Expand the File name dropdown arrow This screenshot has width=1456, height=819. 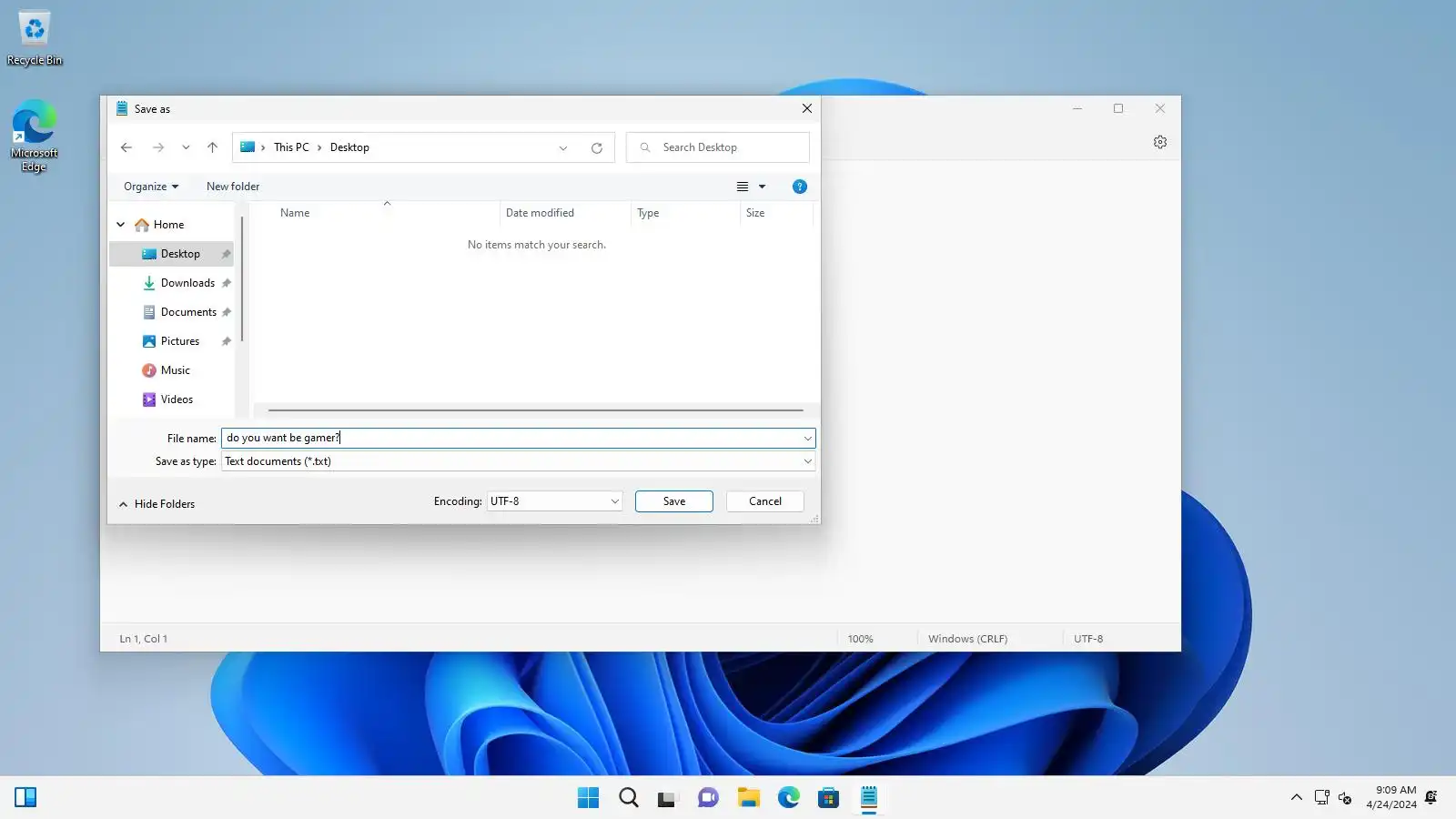pyautogui.click(x=807, y=439)
